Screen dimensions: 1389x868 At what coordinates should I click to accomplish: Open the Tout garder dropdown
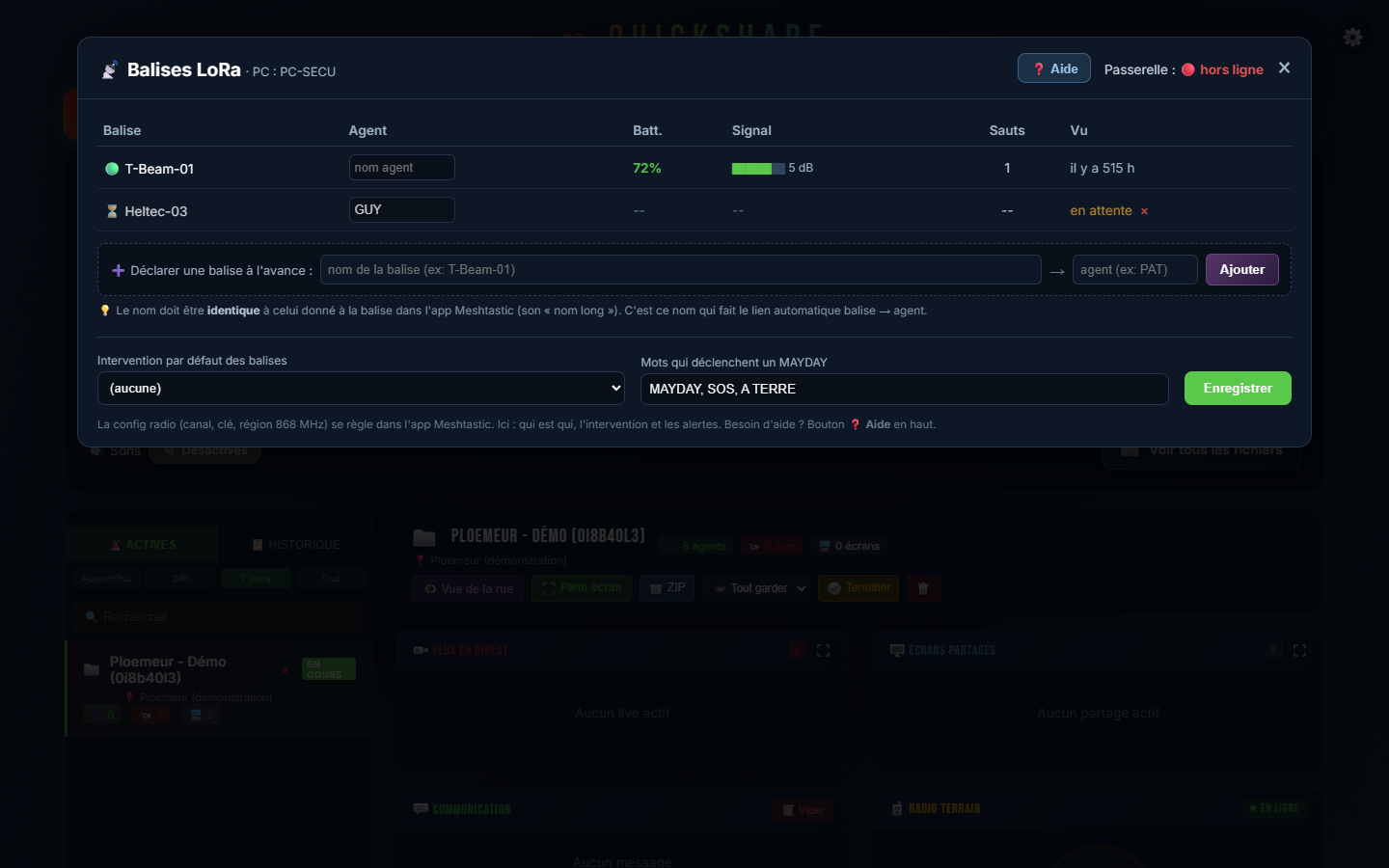click(x=759, y=588)
